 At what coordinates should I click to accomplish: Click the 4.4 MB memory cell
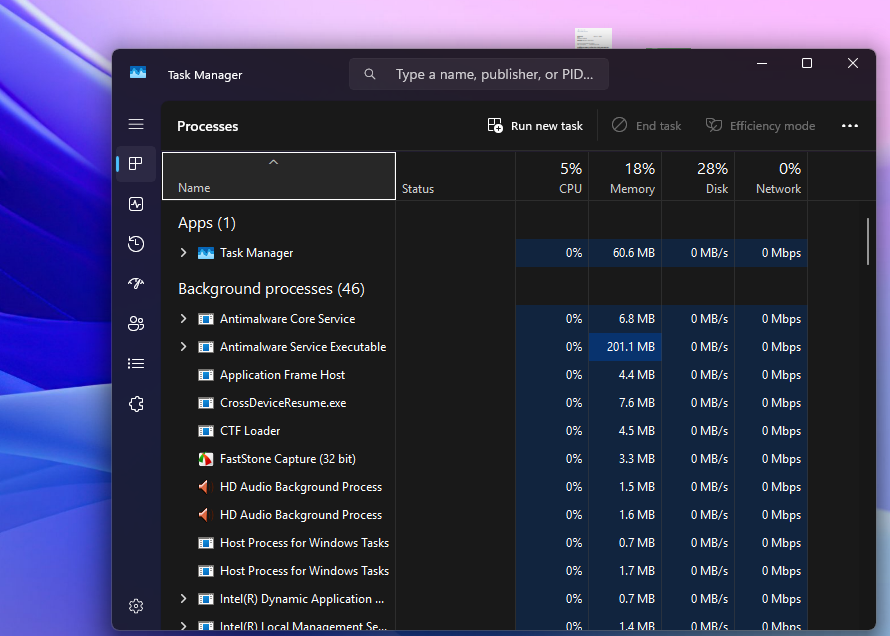click(x=625, y=375)
